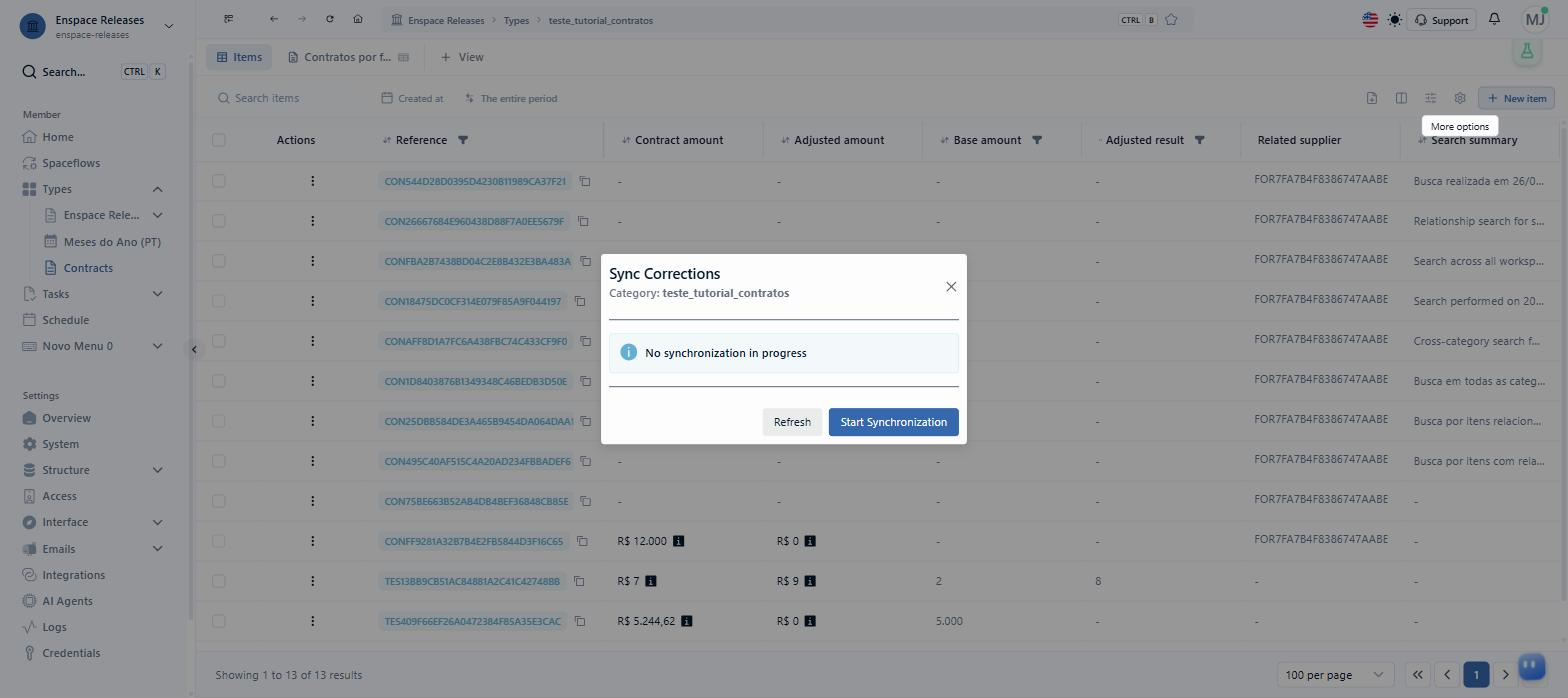Screen dimensions: 1568x698
Task: Click Search items input field
Action: click(290, 98)
